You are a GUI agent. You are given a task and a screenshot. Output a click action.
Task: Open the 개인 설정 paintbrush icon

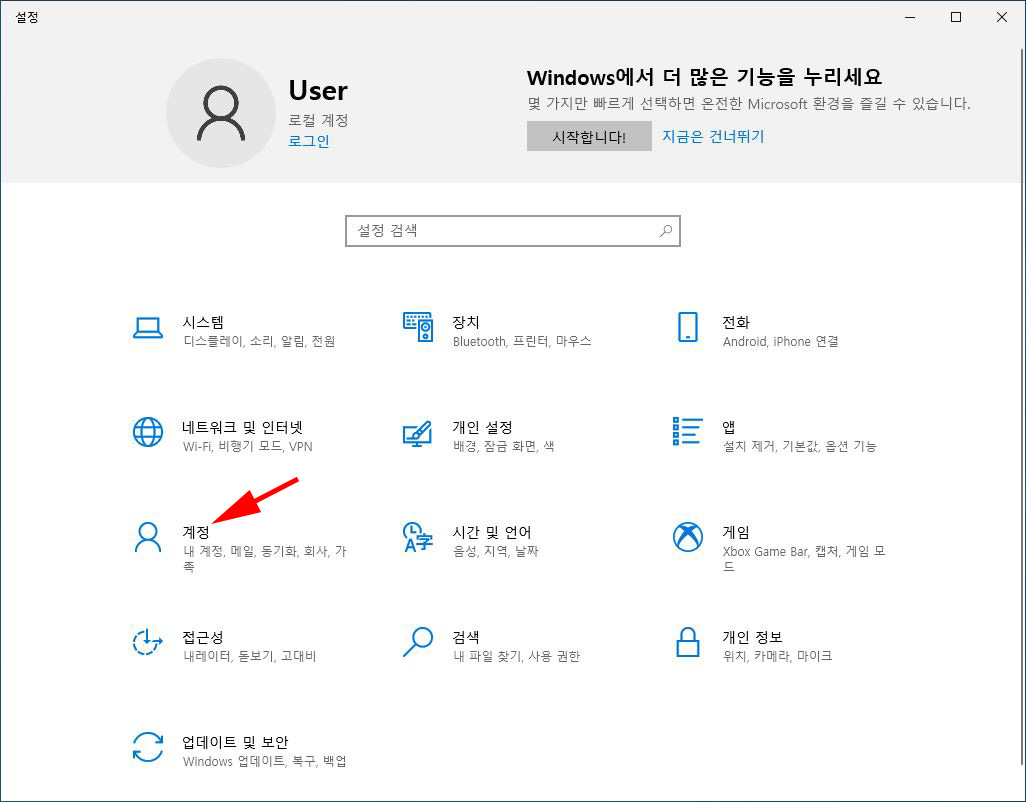(x=417, y=433)
